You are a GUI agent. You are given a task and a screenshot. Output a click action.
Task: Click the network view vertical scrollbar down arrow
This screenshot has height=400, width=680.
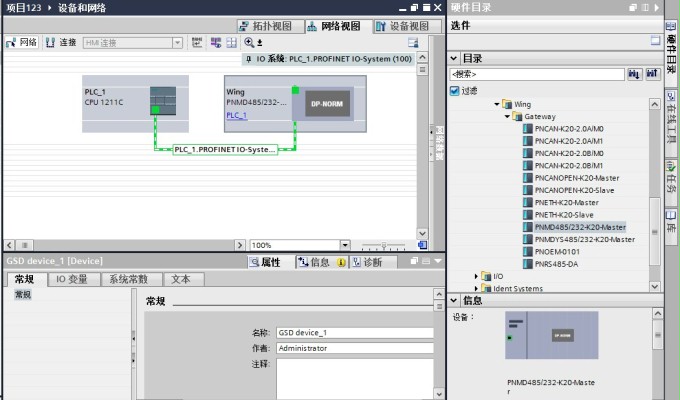tap(422, 233)
